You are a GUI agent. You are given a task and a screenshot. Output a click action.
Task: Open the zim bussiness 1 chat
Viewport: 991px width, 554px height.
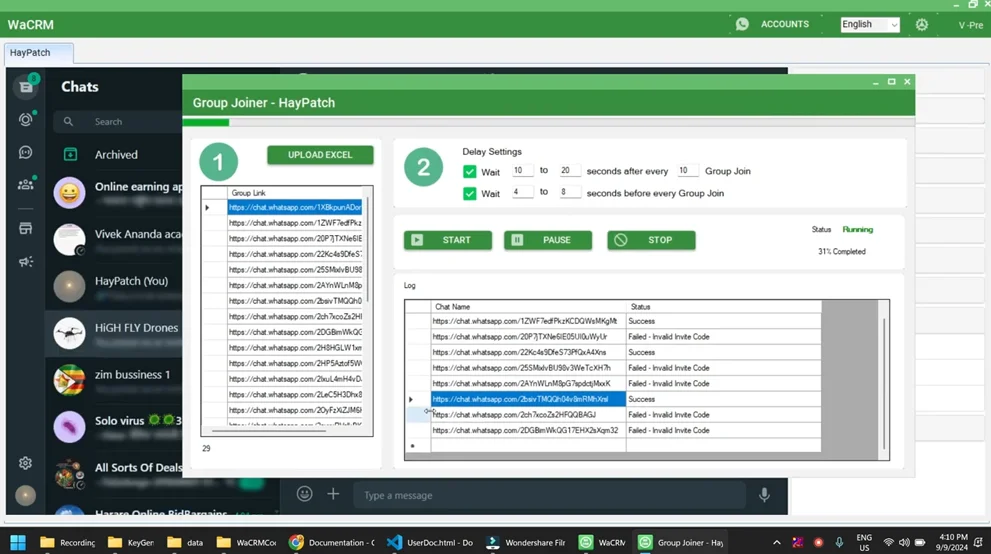pos(115,380)
